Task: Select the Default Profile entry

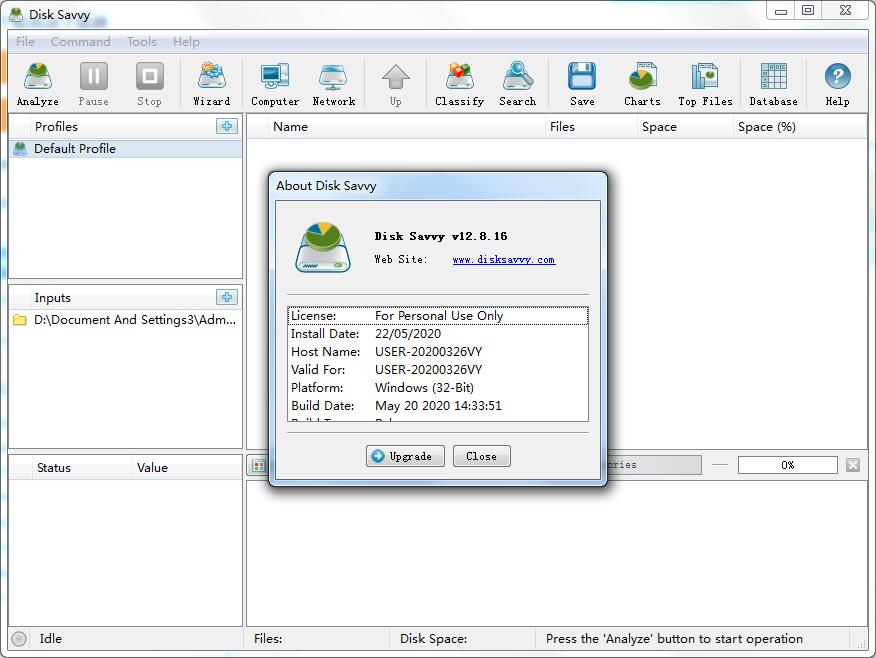Action: click(x=75, y=149)
